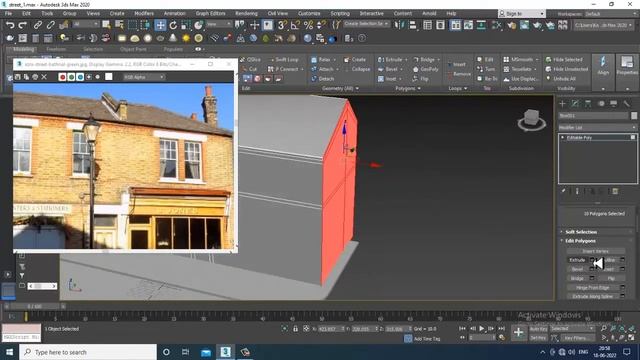Open the Create Selection Set dropdown

pyautogui.click(x=366, y=24)
